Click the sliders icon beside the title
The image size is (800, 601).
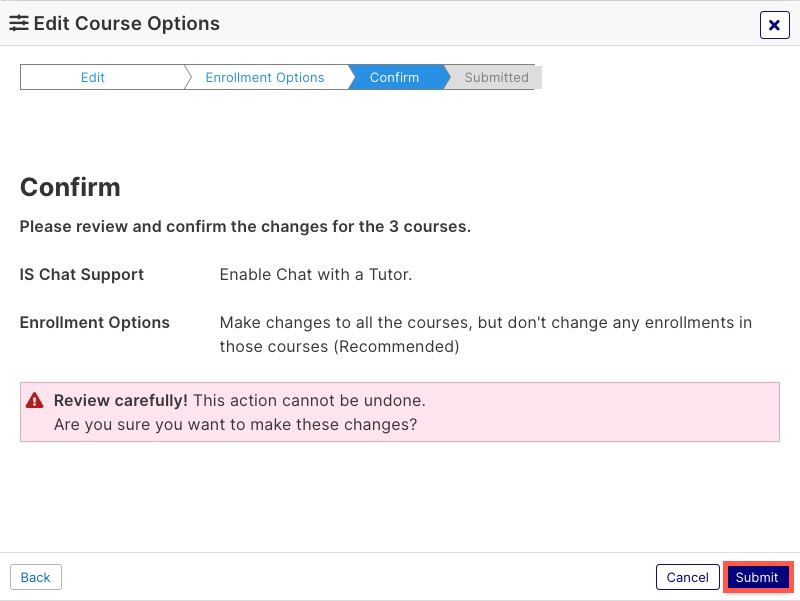[19, 23]
